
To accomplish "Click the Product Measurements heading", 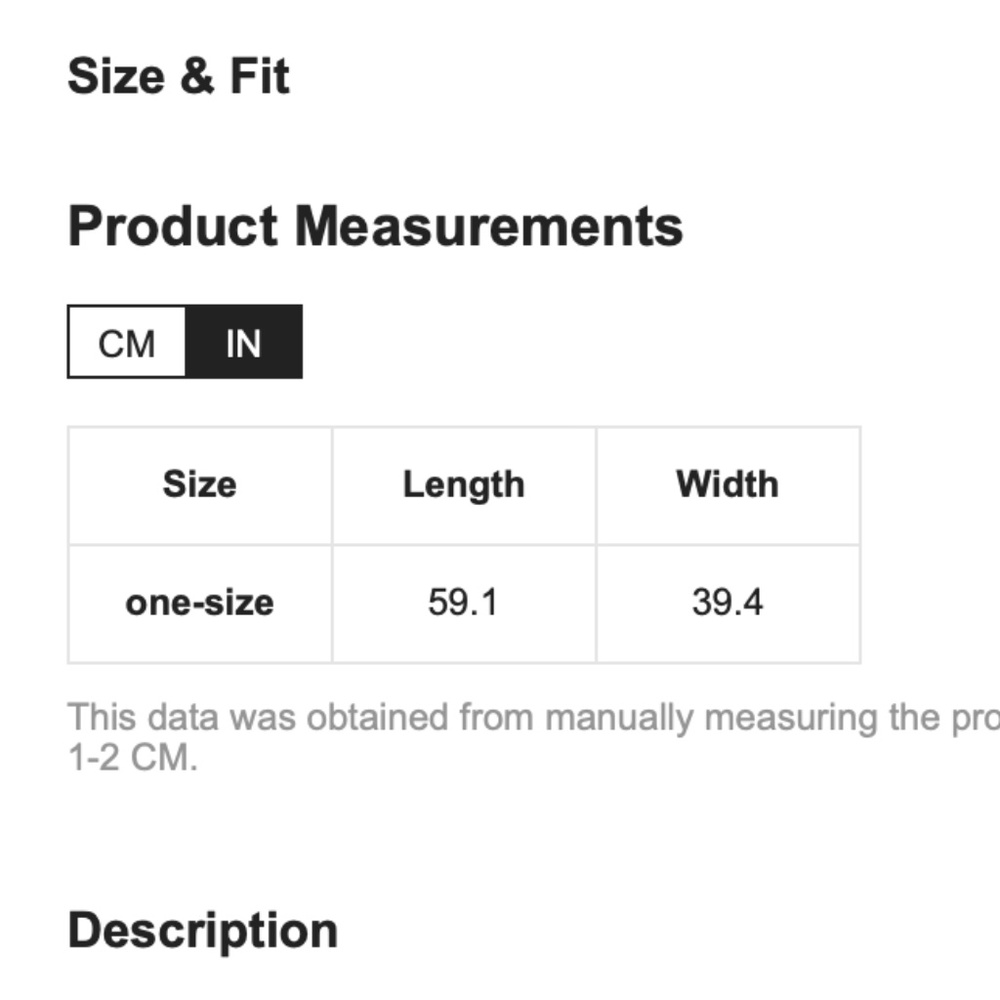I will 376,226.
